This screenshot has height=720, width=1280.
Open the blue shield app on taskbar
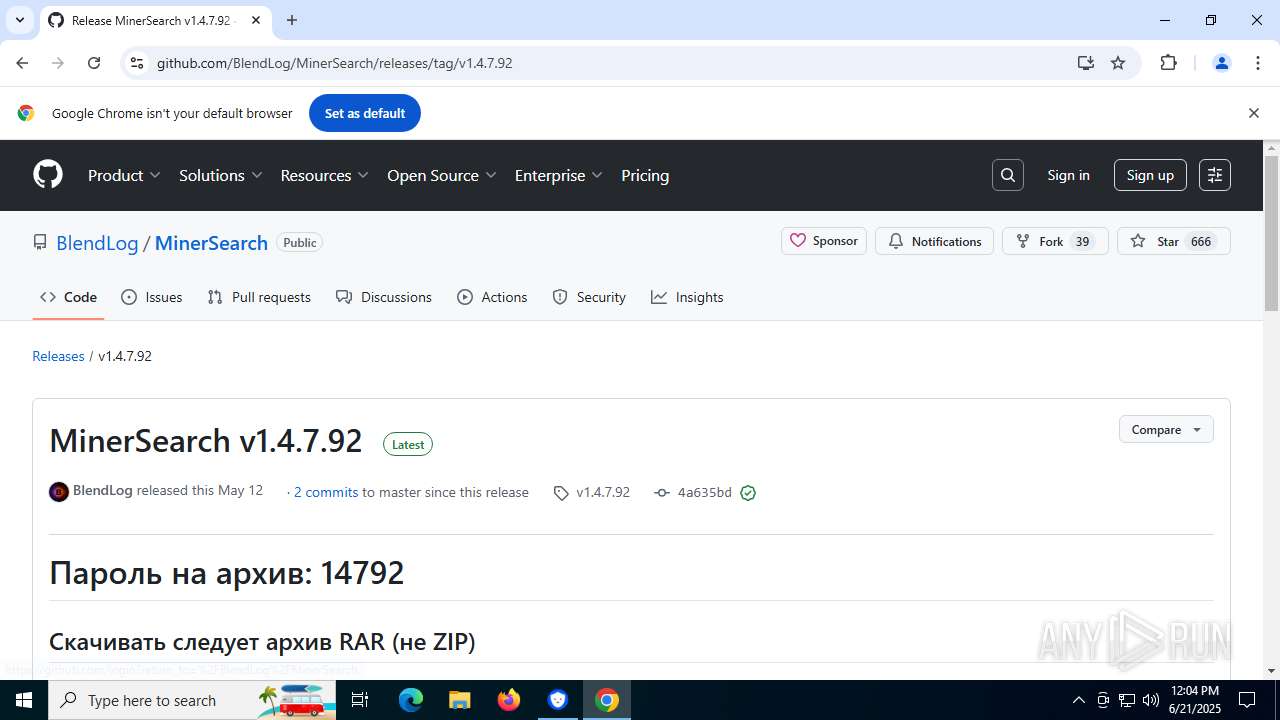[x=558, y=700]
